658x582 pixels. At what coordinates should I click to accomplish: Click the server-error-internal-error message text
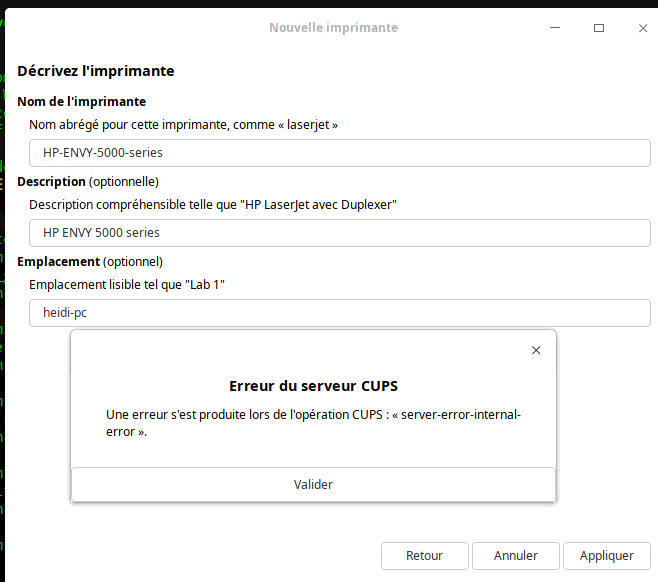313,423
